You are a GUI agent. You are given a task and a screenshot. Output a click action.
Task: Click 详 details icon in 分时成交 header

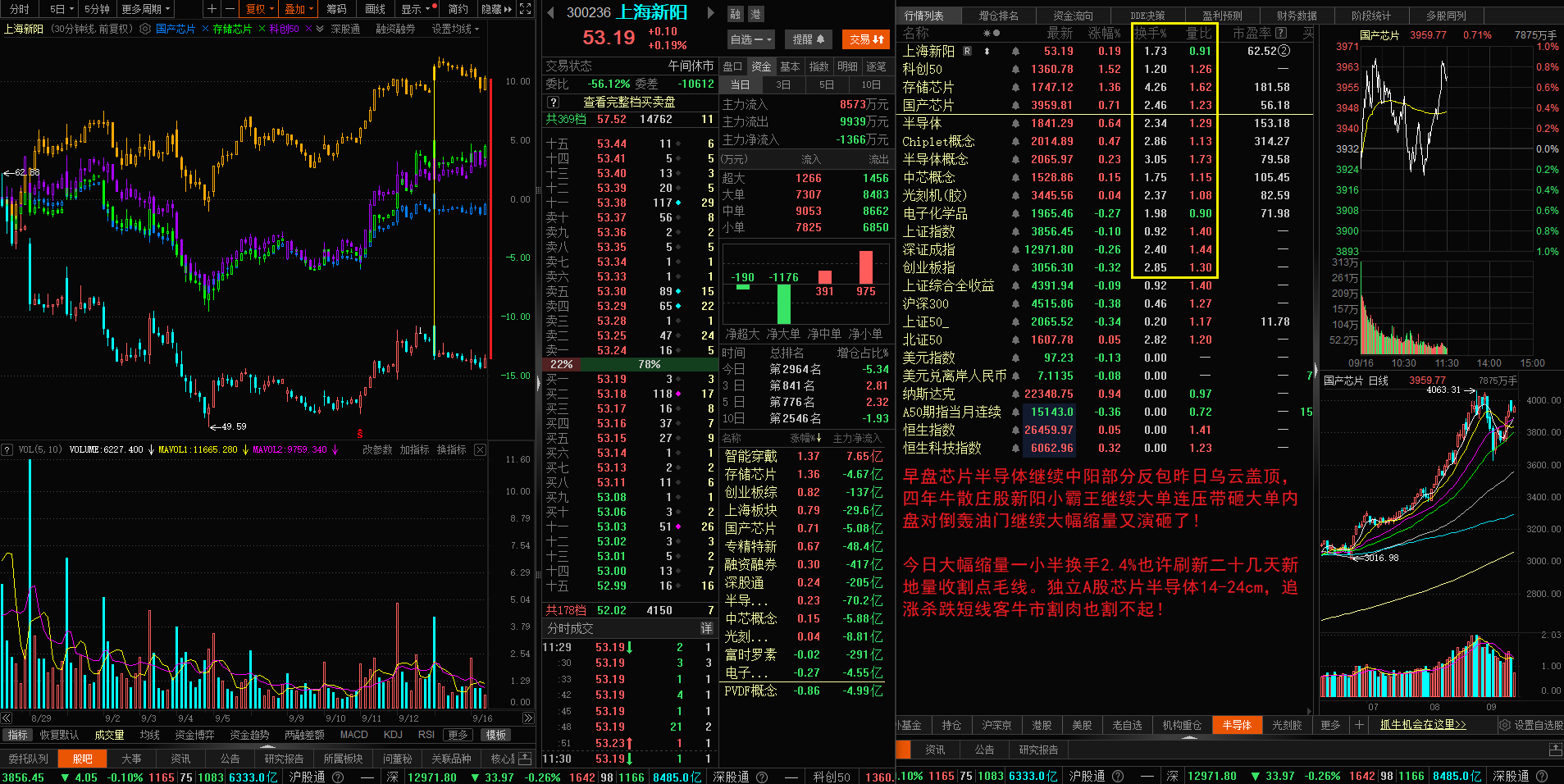pos(706,628)
